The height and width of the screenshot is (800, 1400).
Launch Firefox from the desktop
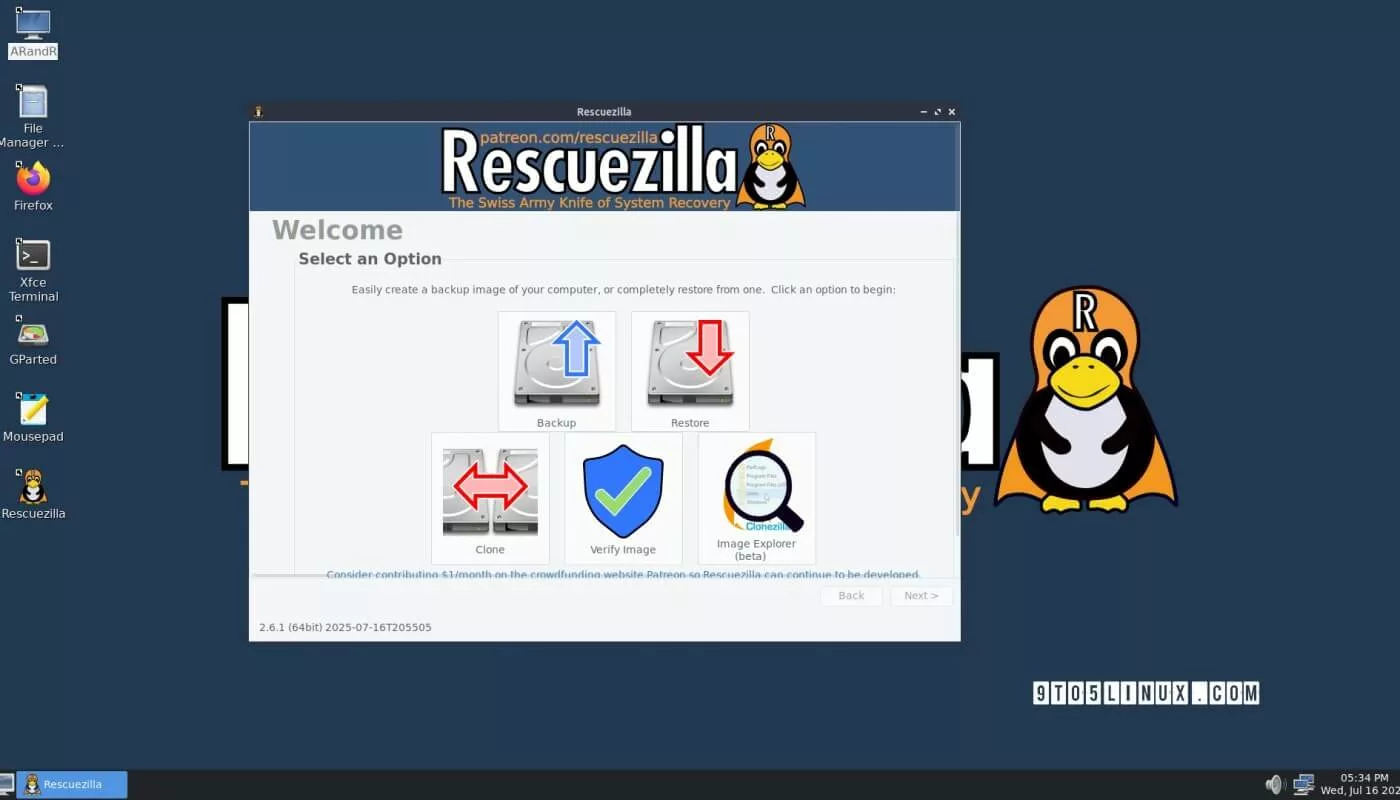33,187
